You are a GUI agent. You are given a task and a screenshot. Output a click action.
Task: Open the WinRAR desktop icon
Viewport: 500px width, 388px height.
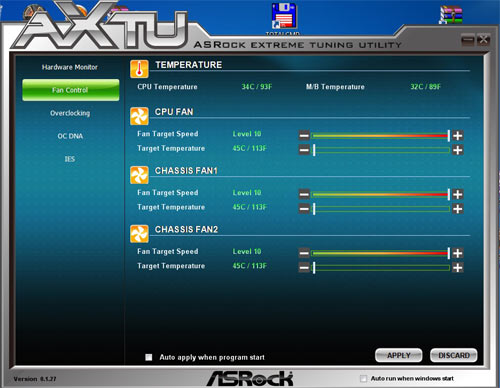[x=451, y=15]
